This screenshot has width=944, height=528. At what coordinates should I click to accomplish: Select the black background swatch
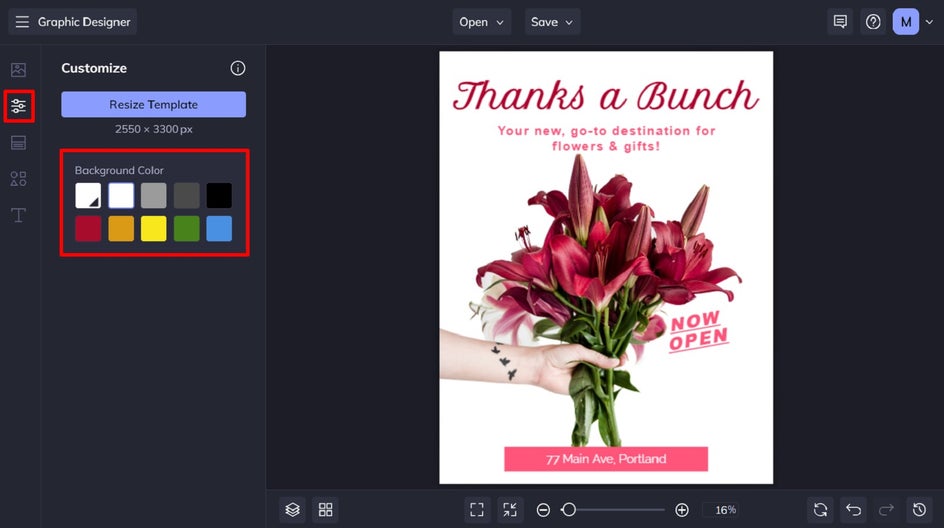point(219,196)
